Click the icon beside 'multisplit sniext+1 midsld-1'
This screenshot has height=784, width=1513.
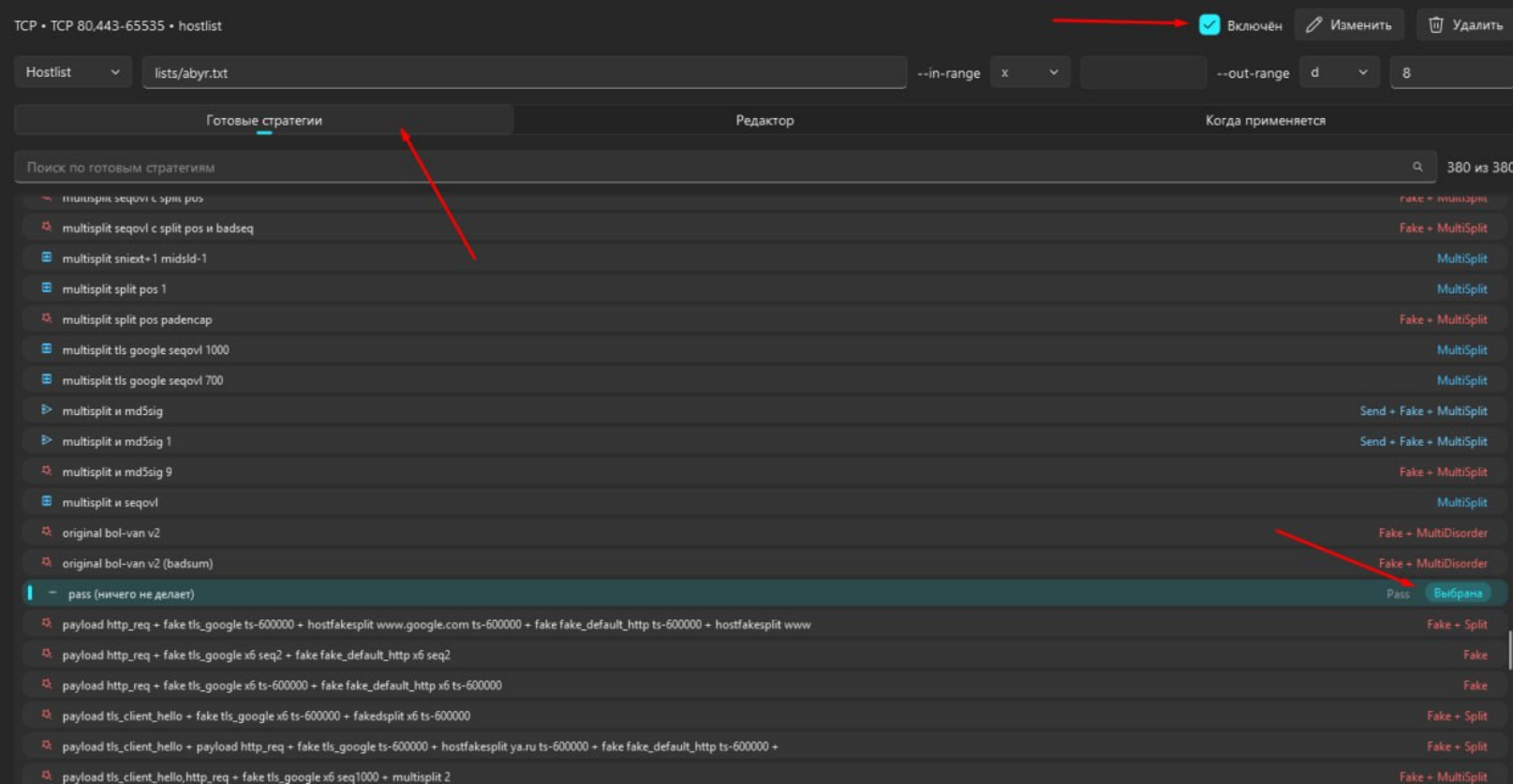tap(46, 258)
